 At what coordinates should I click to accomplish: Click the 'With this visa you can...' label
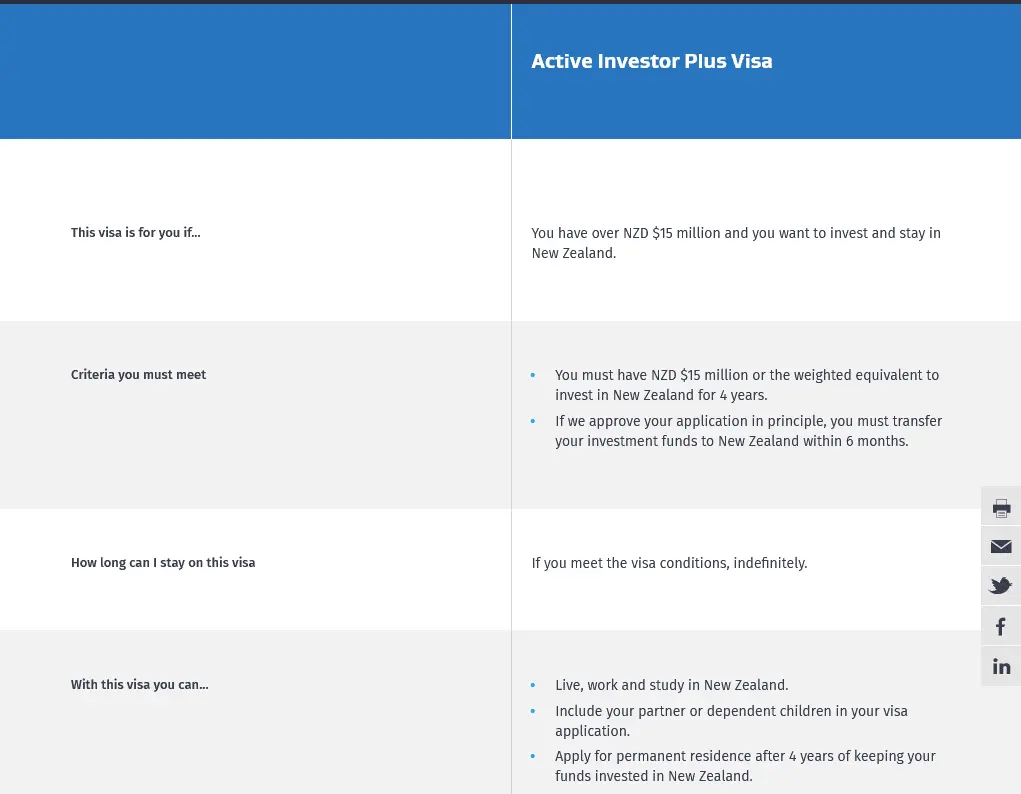(x=139, y=685)
